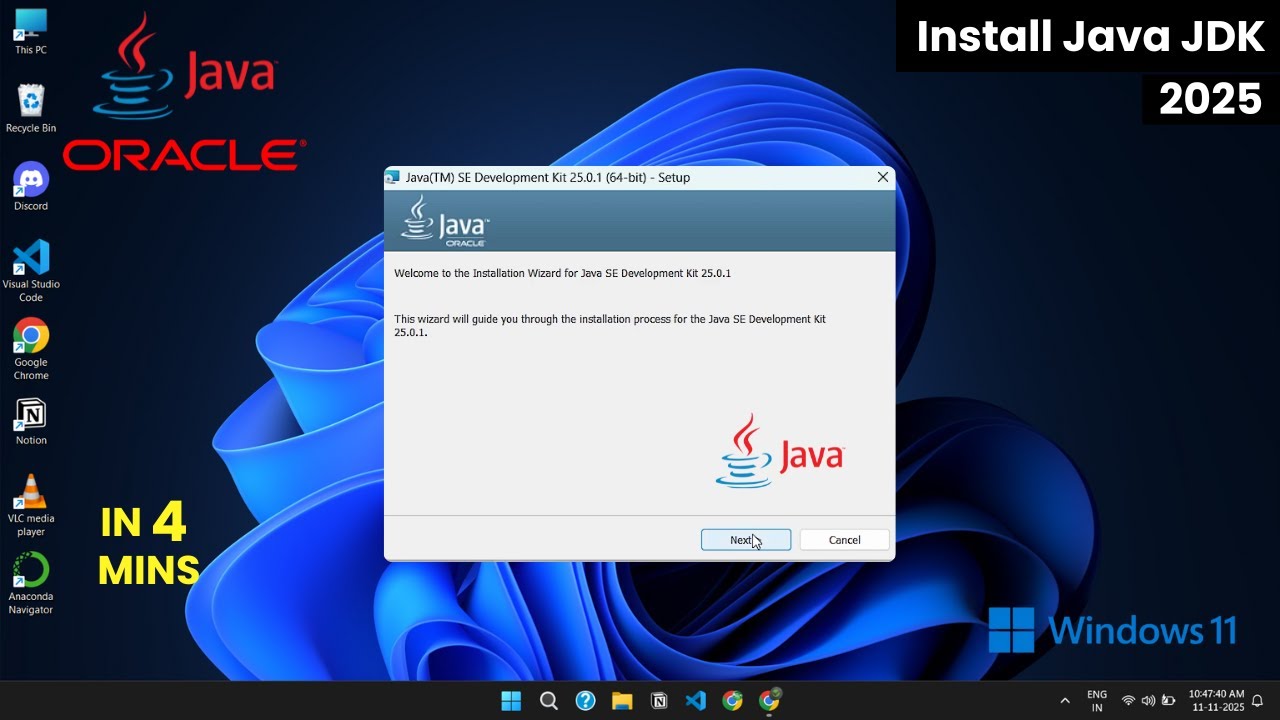Open Google Chrome from the taskbar
The image size is (1280, 720).
click(x=733, y=700)
